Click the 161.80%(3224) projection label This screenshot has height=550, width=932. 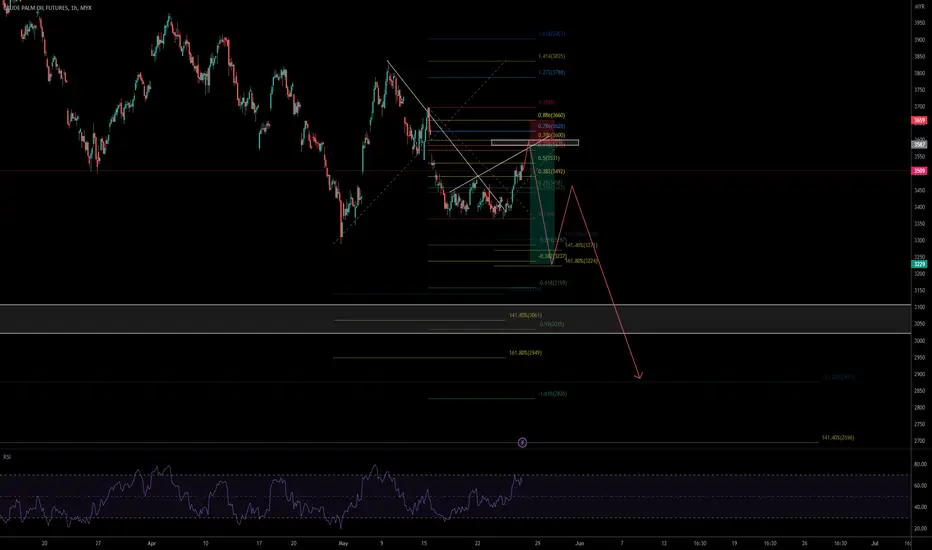click(581, 261)
